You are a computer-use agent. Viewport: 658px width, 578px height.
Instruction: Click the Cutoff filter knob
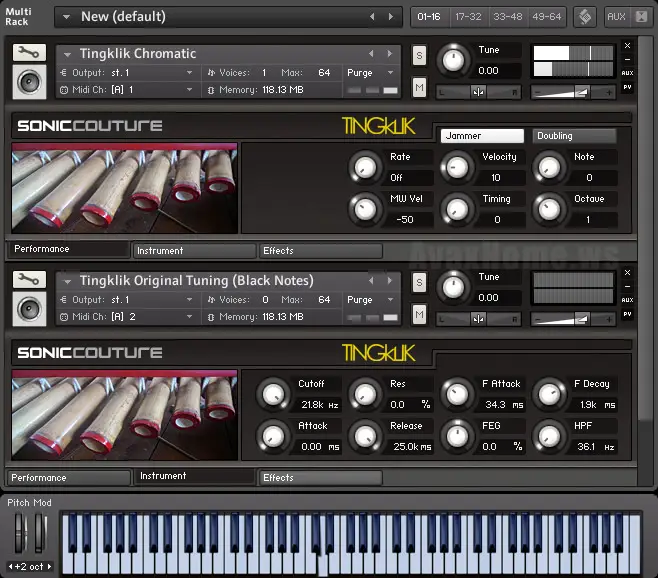tap(273, 394)
